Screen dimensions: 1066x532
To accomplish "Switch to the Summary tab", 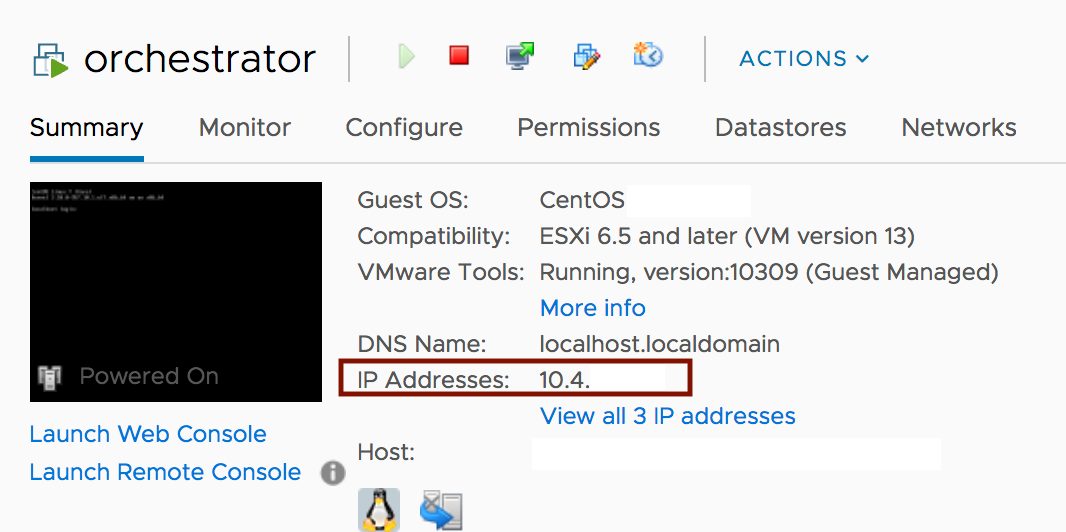I will click(x=86, y=128).
